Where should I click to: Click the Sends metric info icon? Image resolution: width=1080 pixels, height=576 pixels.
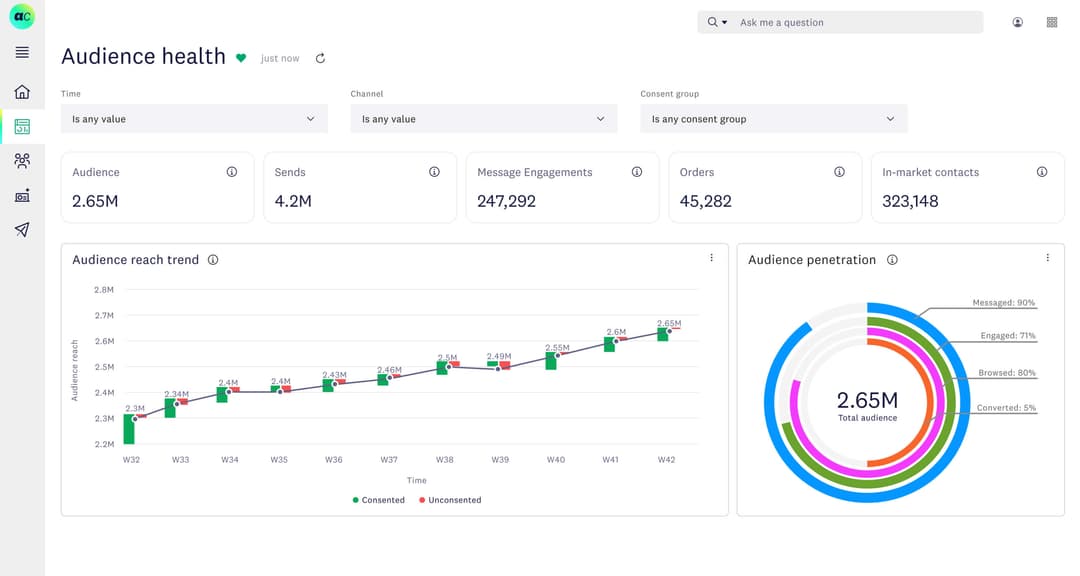(434, 171)
